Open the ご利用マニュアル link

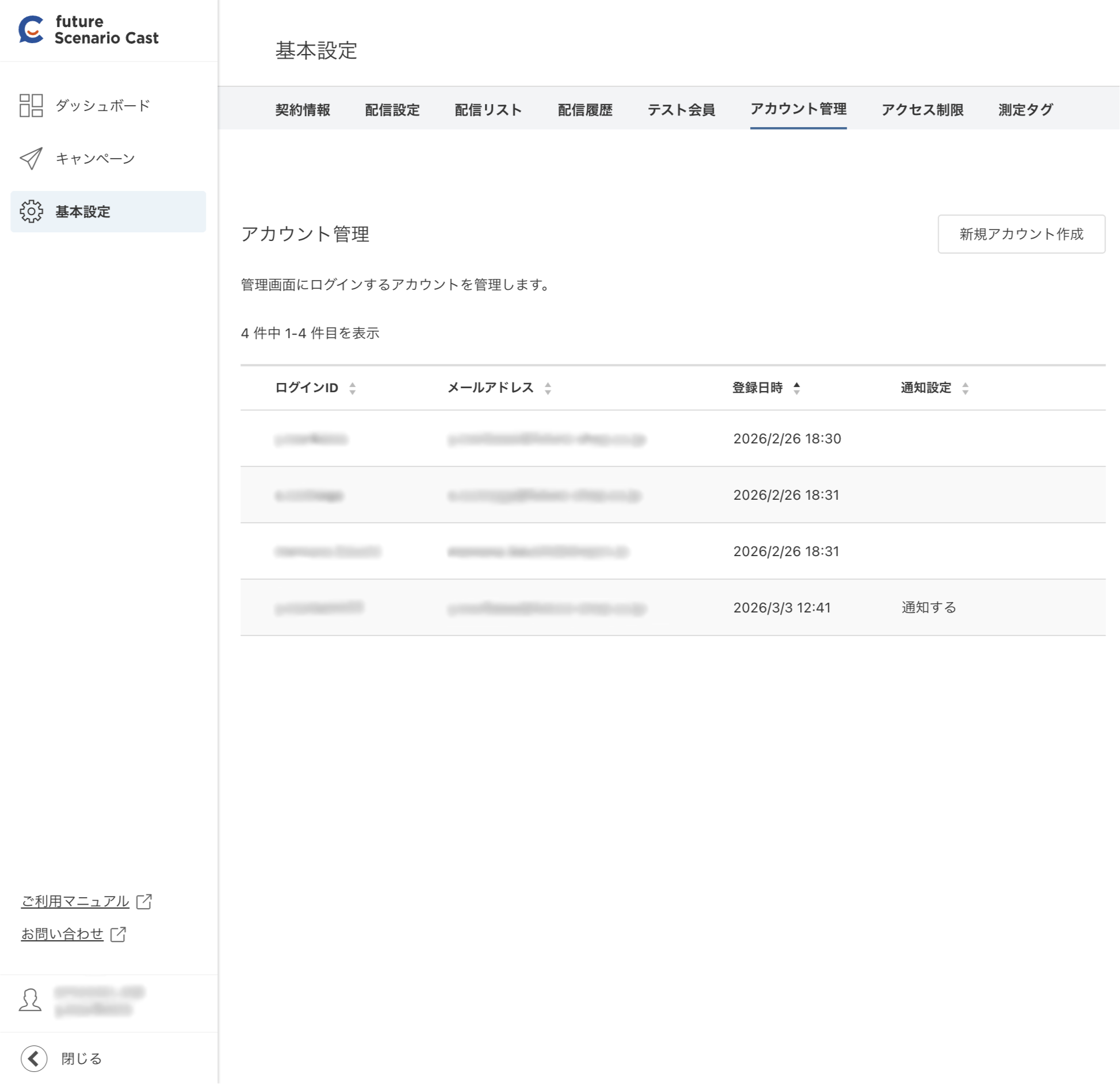click(75, 901)
